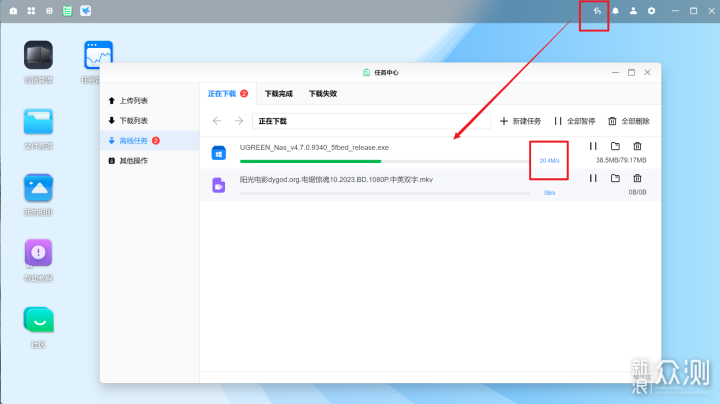Open the notification bell

(615, 11)
